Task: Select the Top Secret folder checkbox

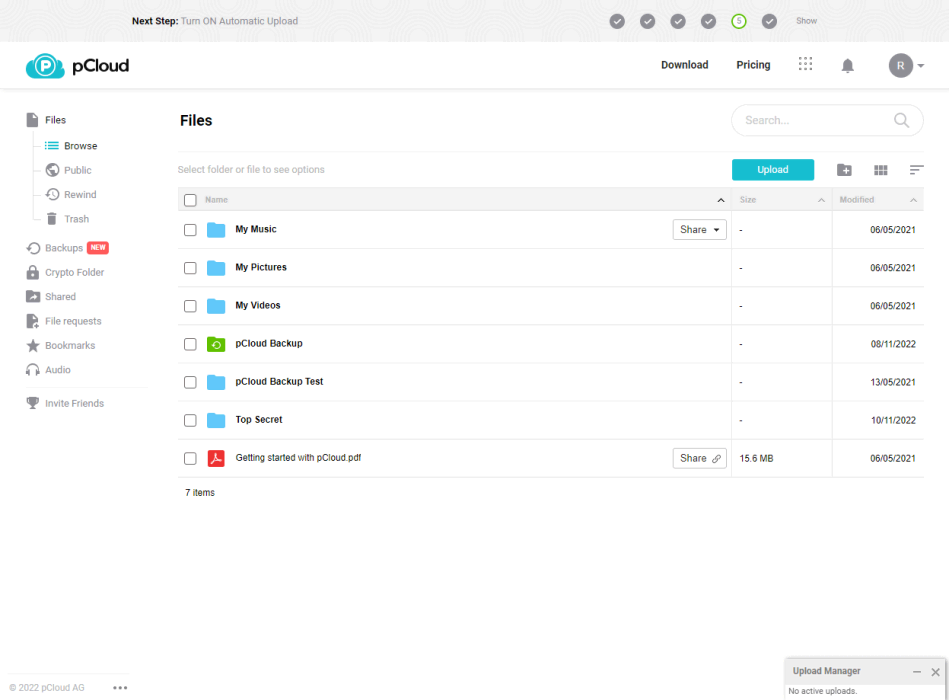Action: click(x=190, y=420)
